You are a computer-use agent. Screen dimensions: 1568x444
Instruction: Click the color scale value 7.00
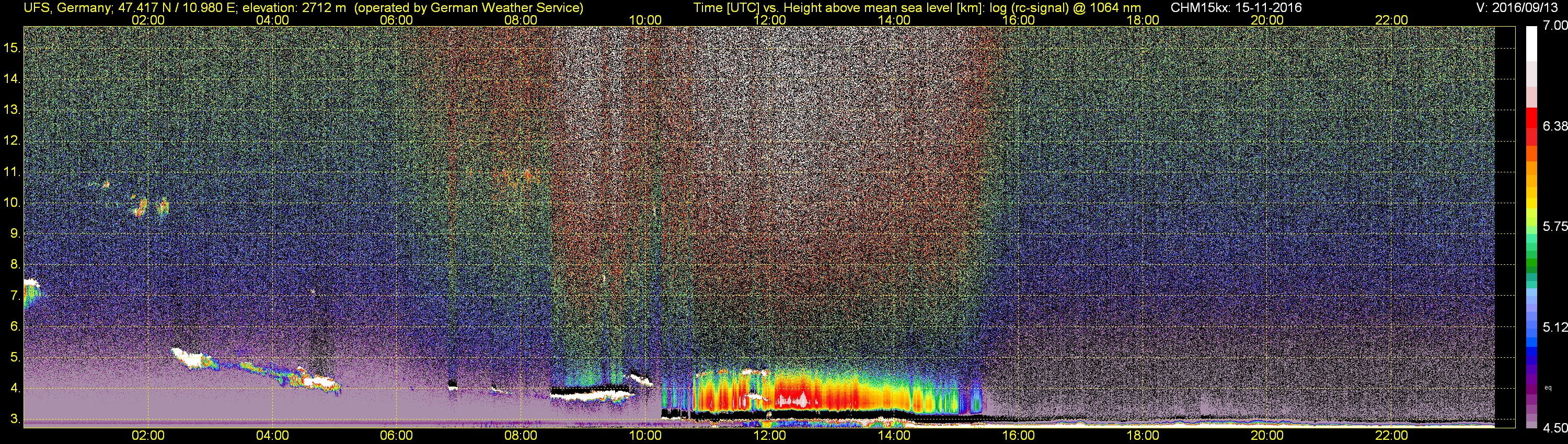(x=1554, y=26)
